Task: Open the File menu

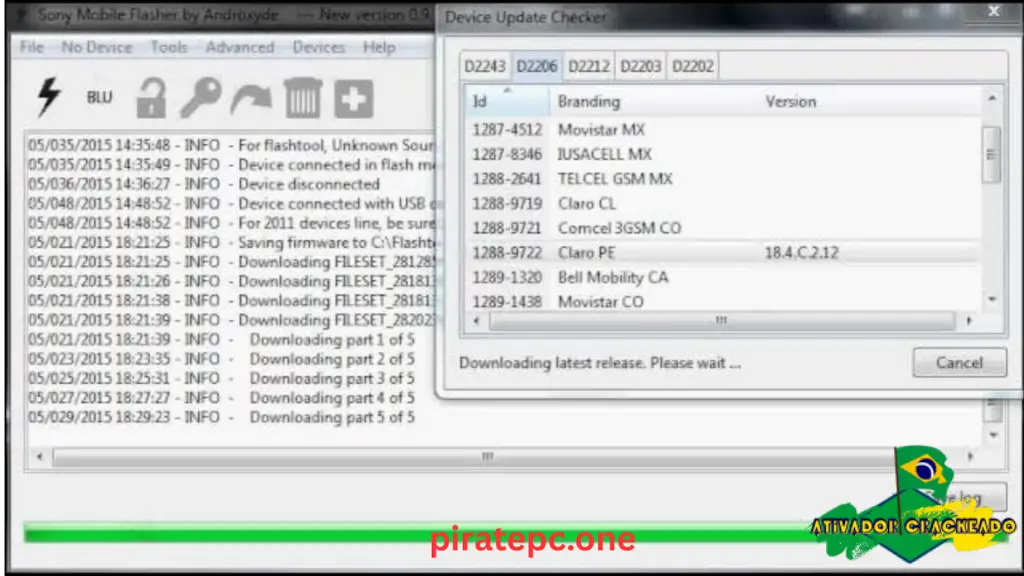Action: (31, 47)
